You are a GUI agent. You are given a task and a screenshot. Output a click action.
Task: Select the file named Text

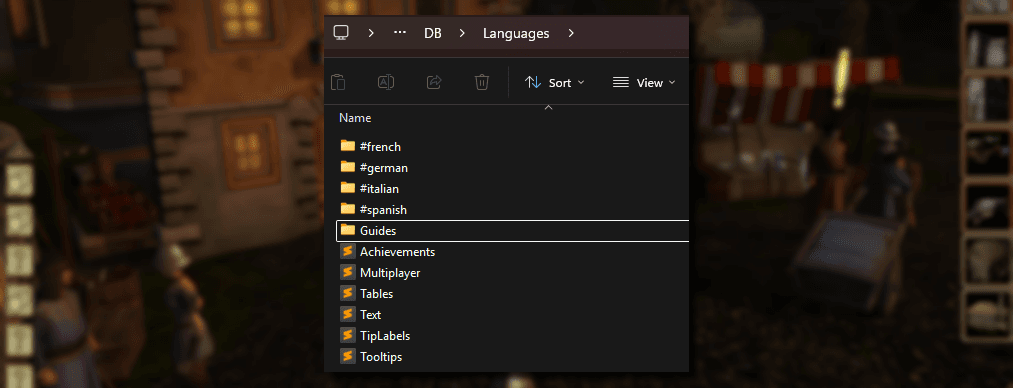[371, 315]
